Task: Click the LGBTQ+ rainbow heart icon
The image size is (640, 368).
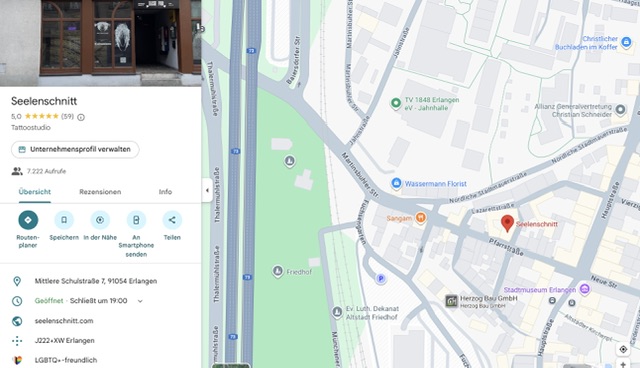Action: coord(17,360)
